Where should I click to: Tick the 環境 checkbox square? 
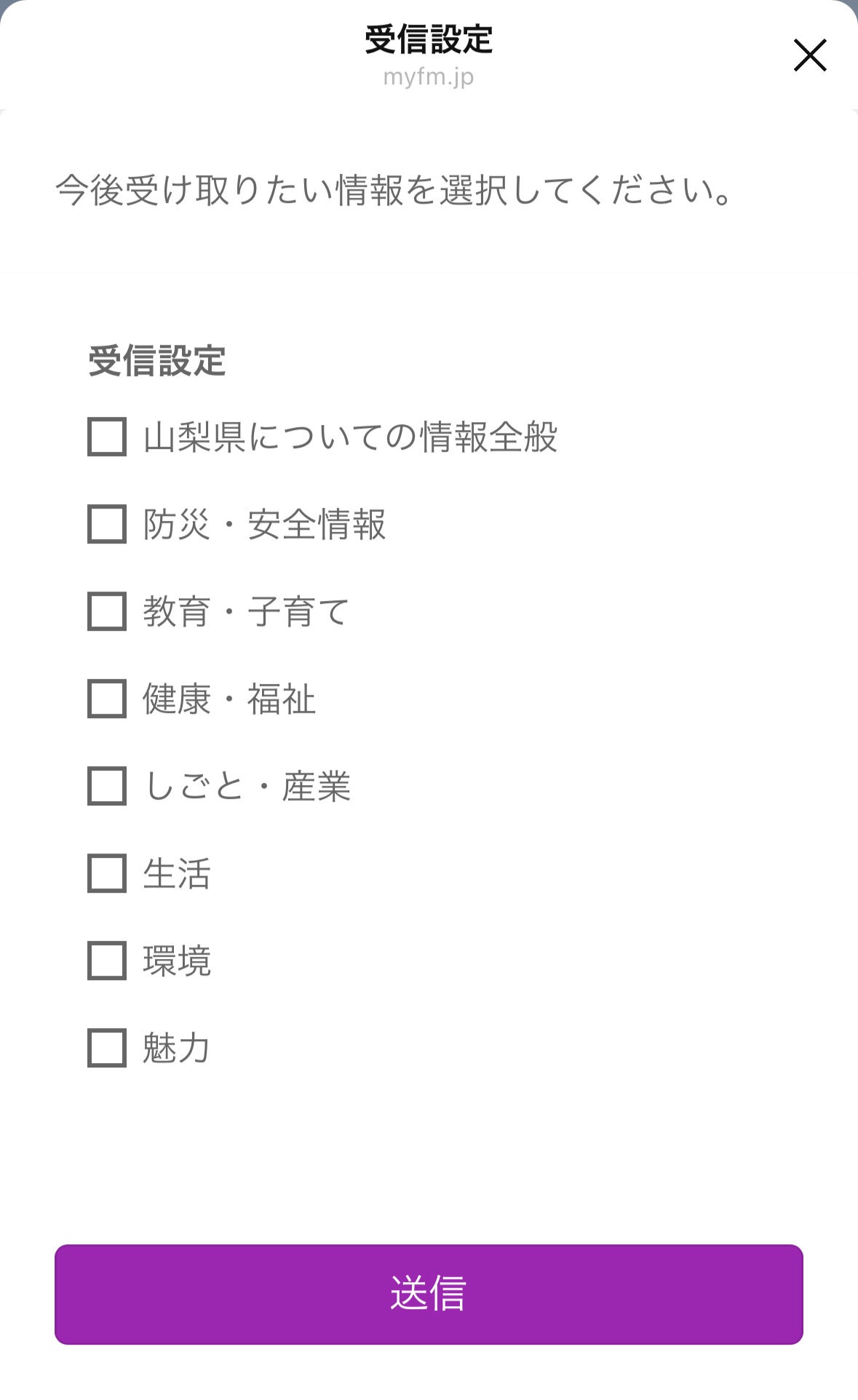(x=107, y=960)
